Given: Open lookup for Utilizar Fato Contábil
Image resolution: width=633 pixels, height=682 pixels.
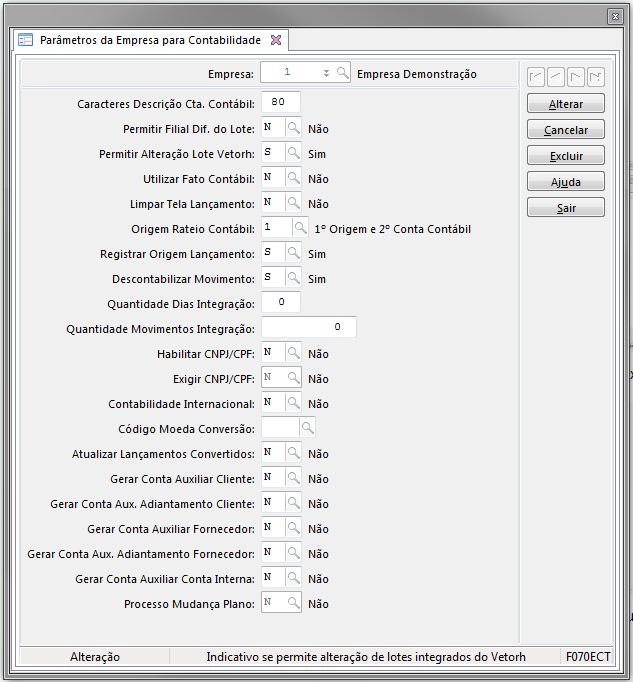Looking at the screenshot, I should (x=294, y=178).
